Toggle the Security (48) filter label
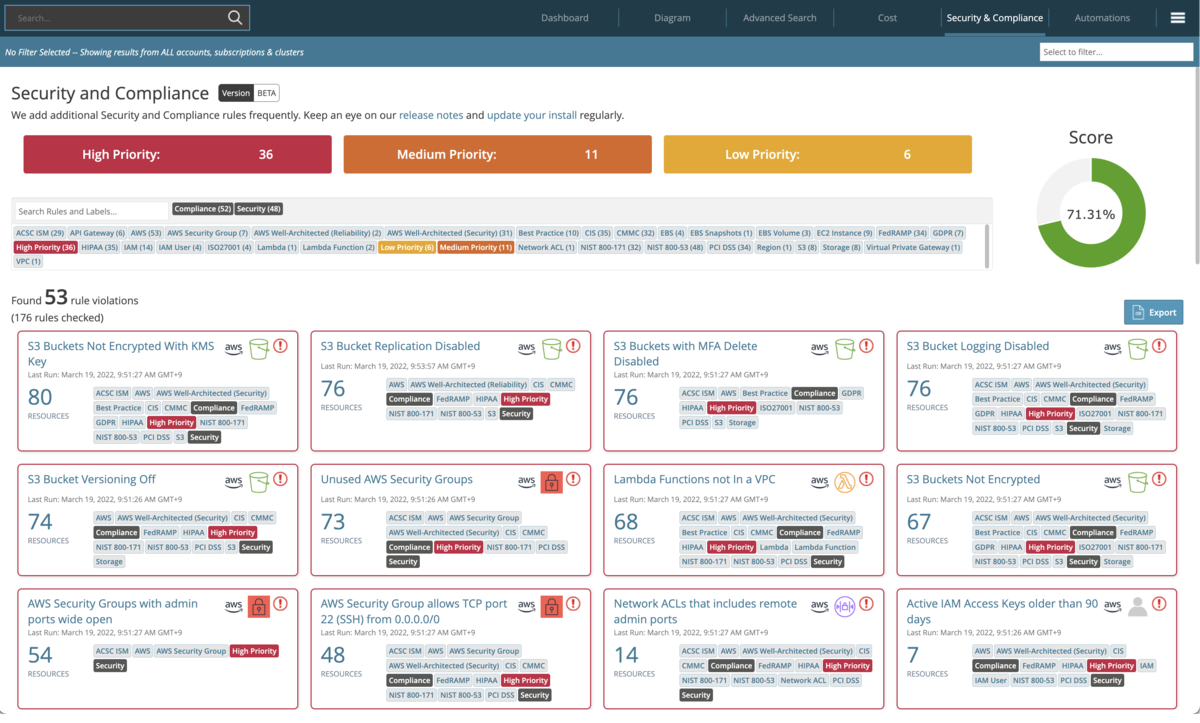1200x723 pixels. click(259, 209)
